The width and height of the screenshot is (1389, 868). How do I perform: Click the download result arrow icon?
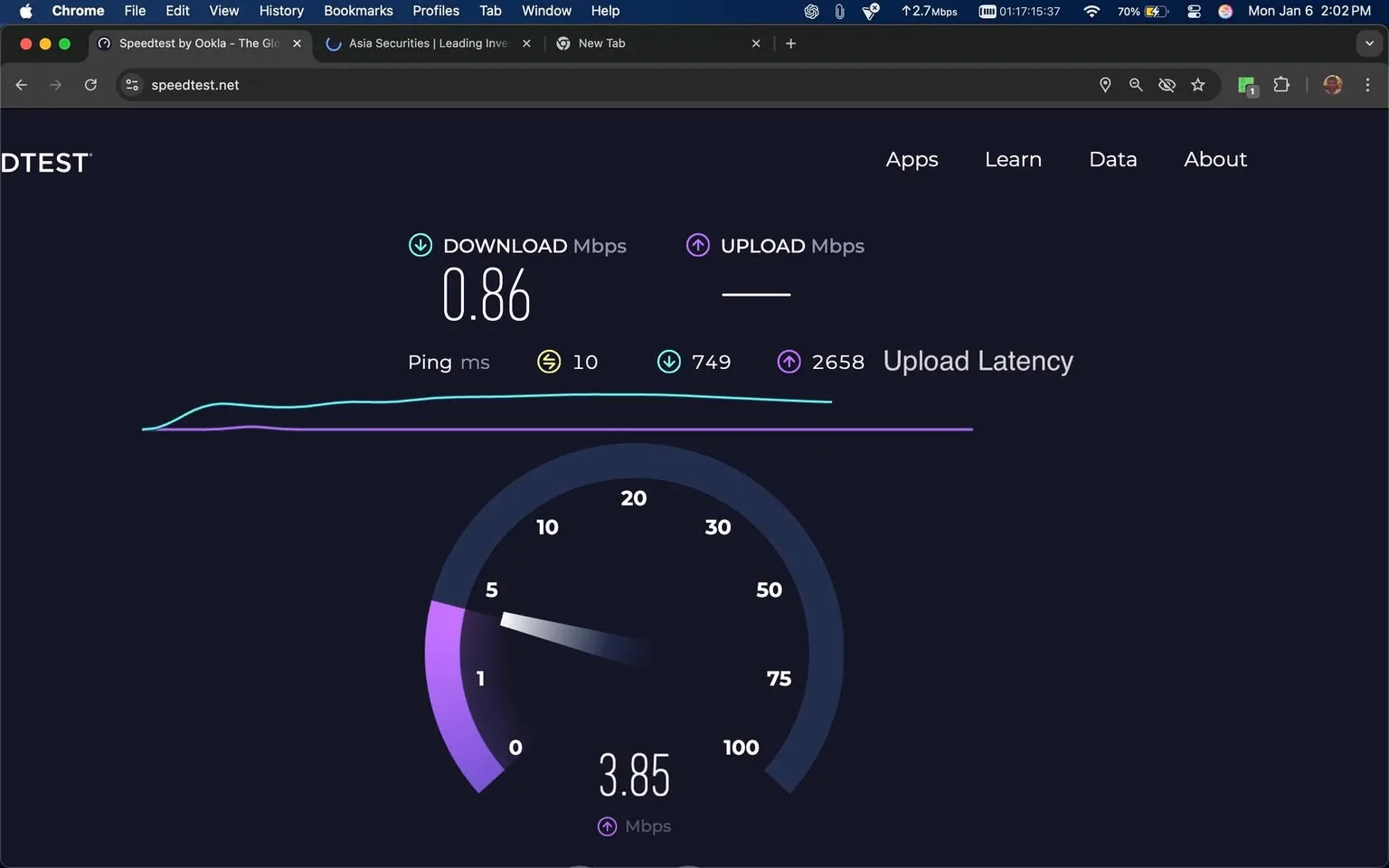coord(669,361)
